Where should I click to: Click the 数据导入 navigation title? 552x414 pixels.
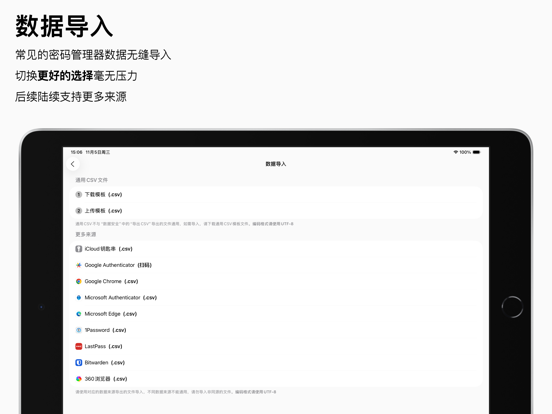pos(276,164)
